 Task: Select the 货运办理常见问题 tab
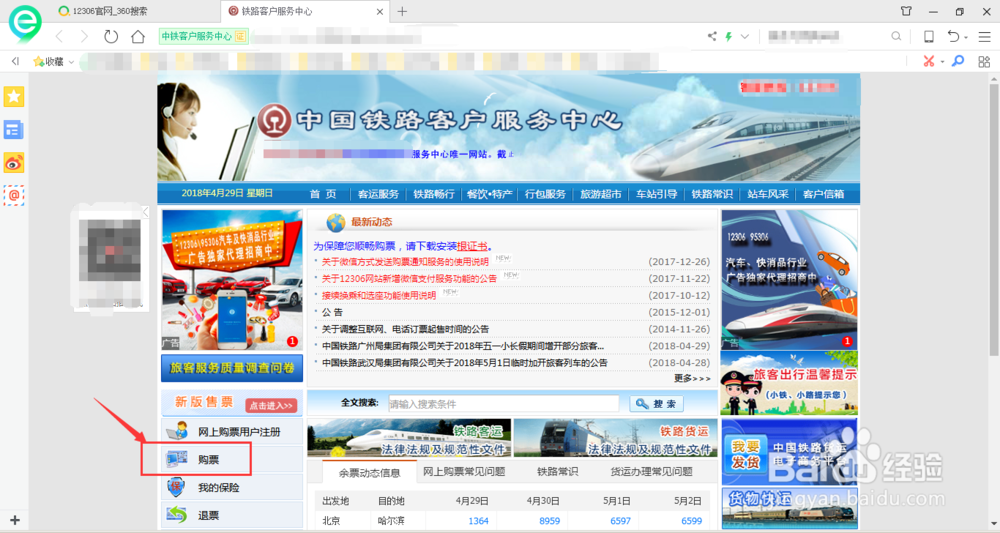pyautogui.click(x=651, y=472)
